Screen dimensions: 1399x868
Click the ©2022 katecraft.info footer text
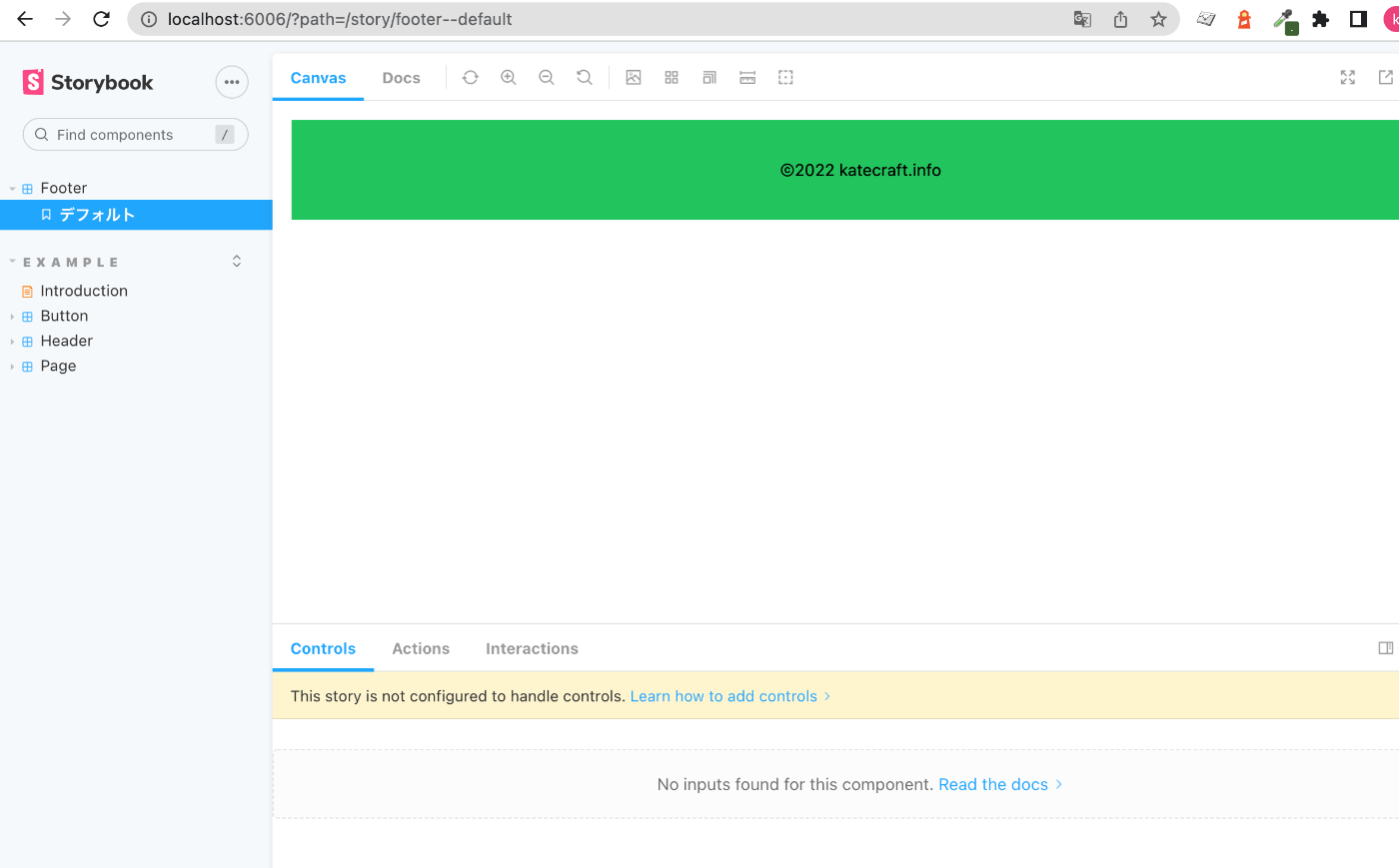(x=860, y=171)
